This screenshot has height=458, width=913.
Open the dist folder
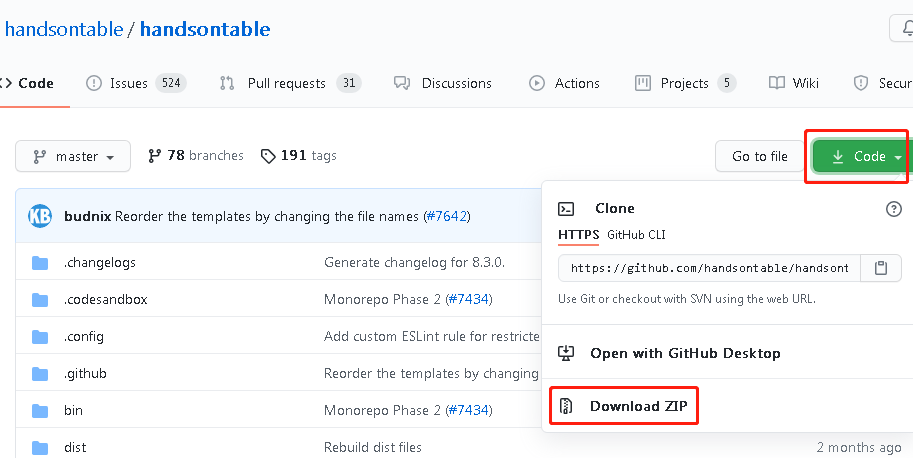point(75,447)
